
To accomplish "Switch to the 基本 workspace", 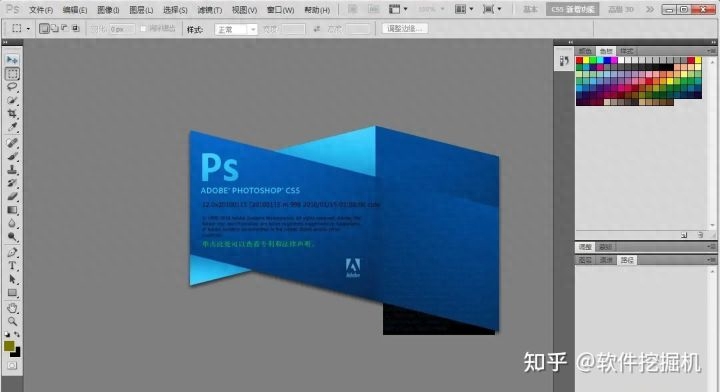I will [530, 9].
